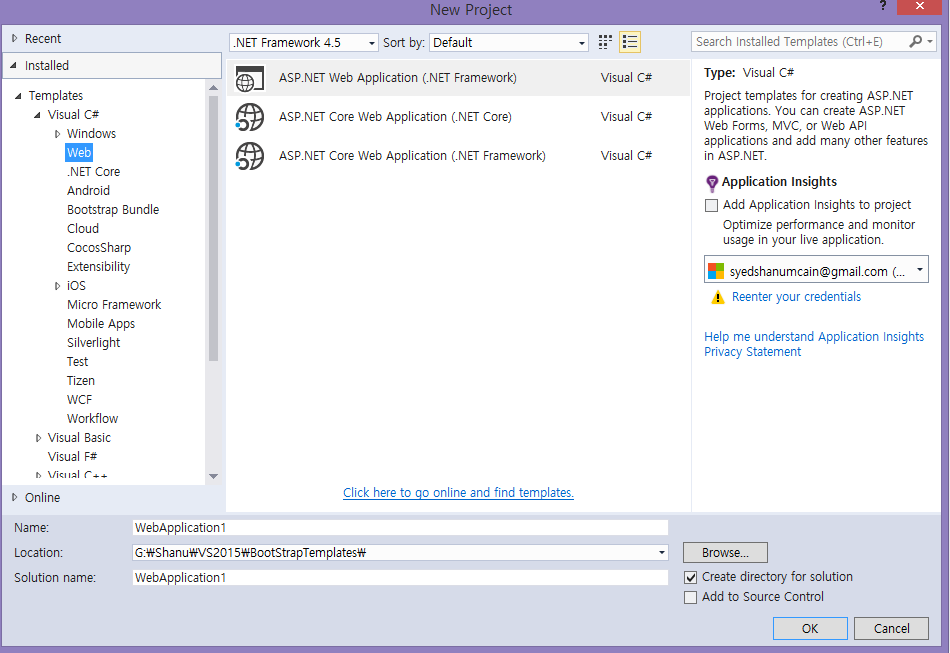Viewport: 950px width, 653px height.
Task: Click the Solution name input field
Action: click(400, 578)
